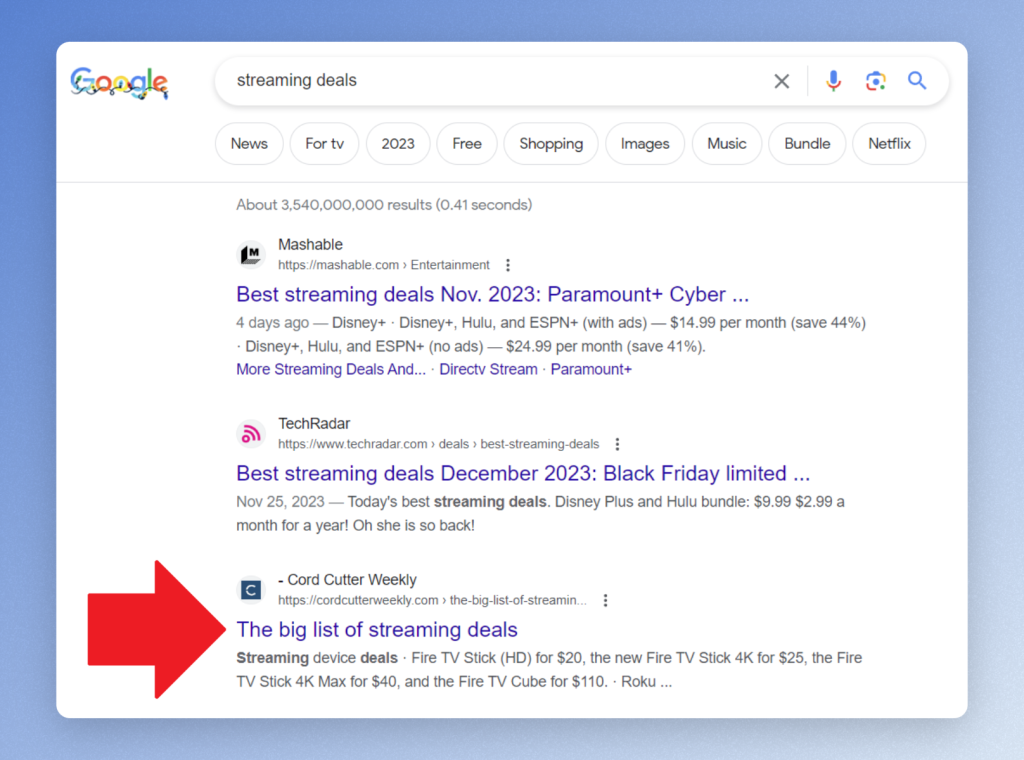The height and width of the screenshot is (760, 1024).
Task: Open "The big list of streaming deals" link
Action: [377, 630]
